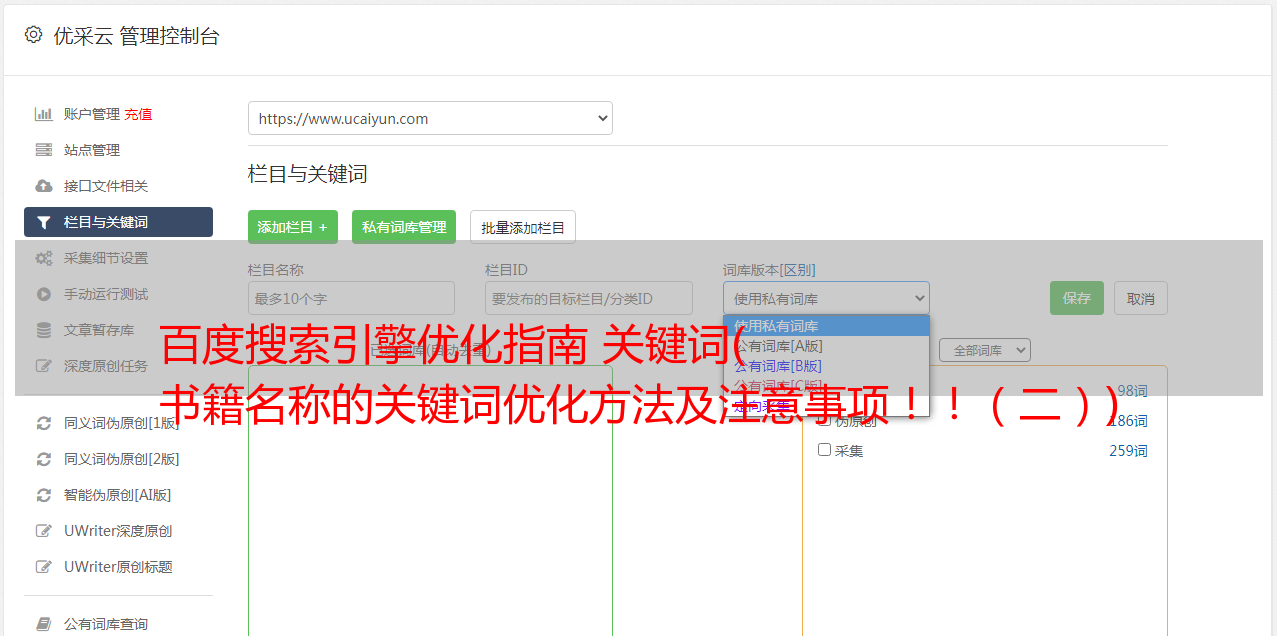Click the red 充值 recharge link

coord(138,114)
